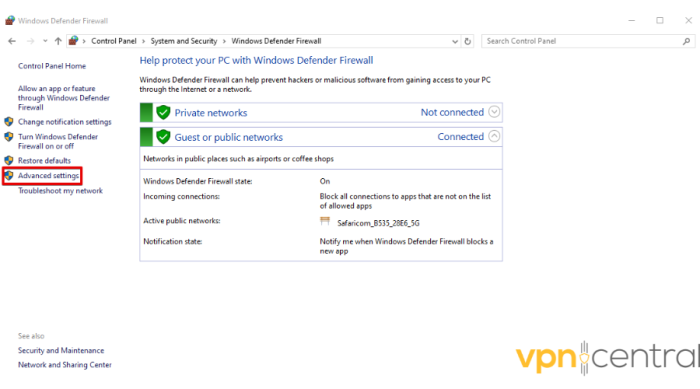
Task: Open Security and Maintenance link
Action: click(x=61, y=351)
